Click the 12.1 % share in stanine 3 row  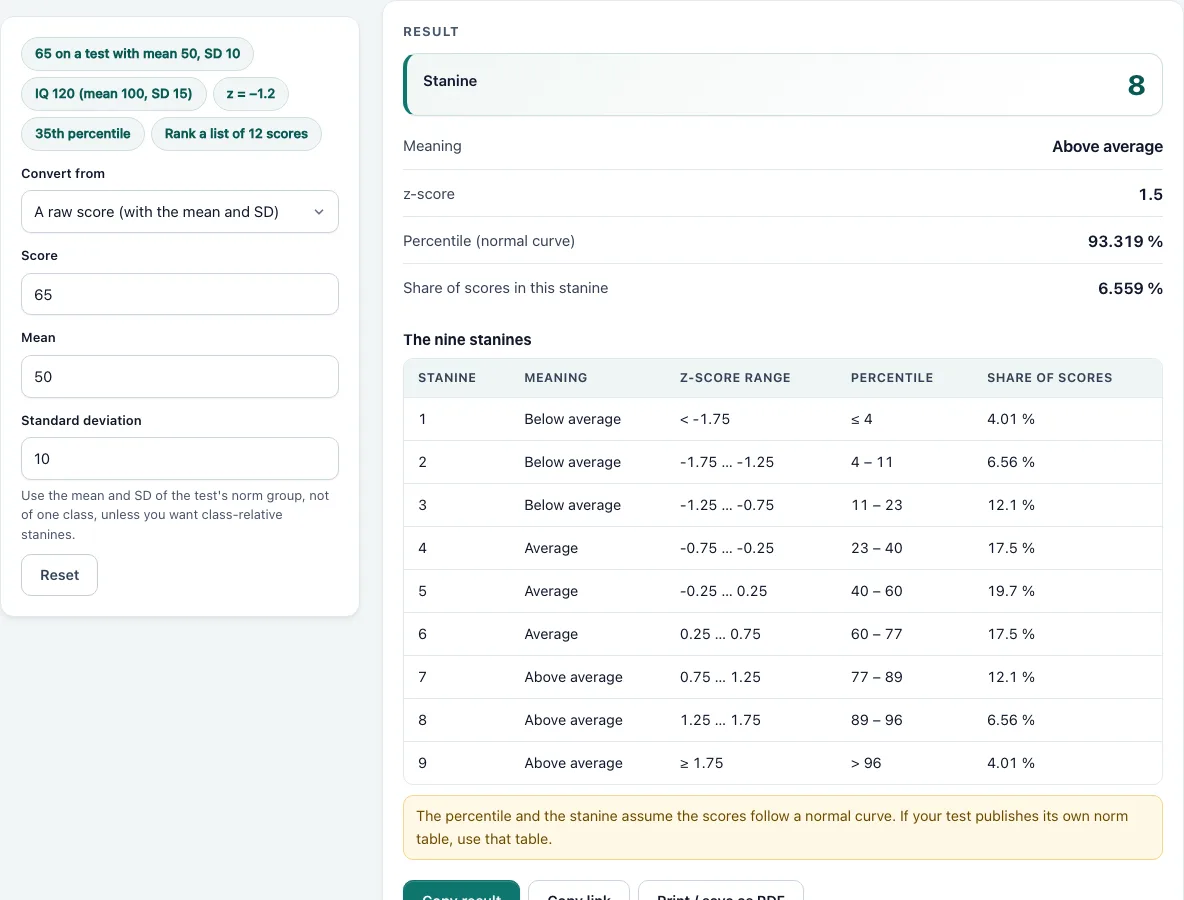tap(1011, 505)
